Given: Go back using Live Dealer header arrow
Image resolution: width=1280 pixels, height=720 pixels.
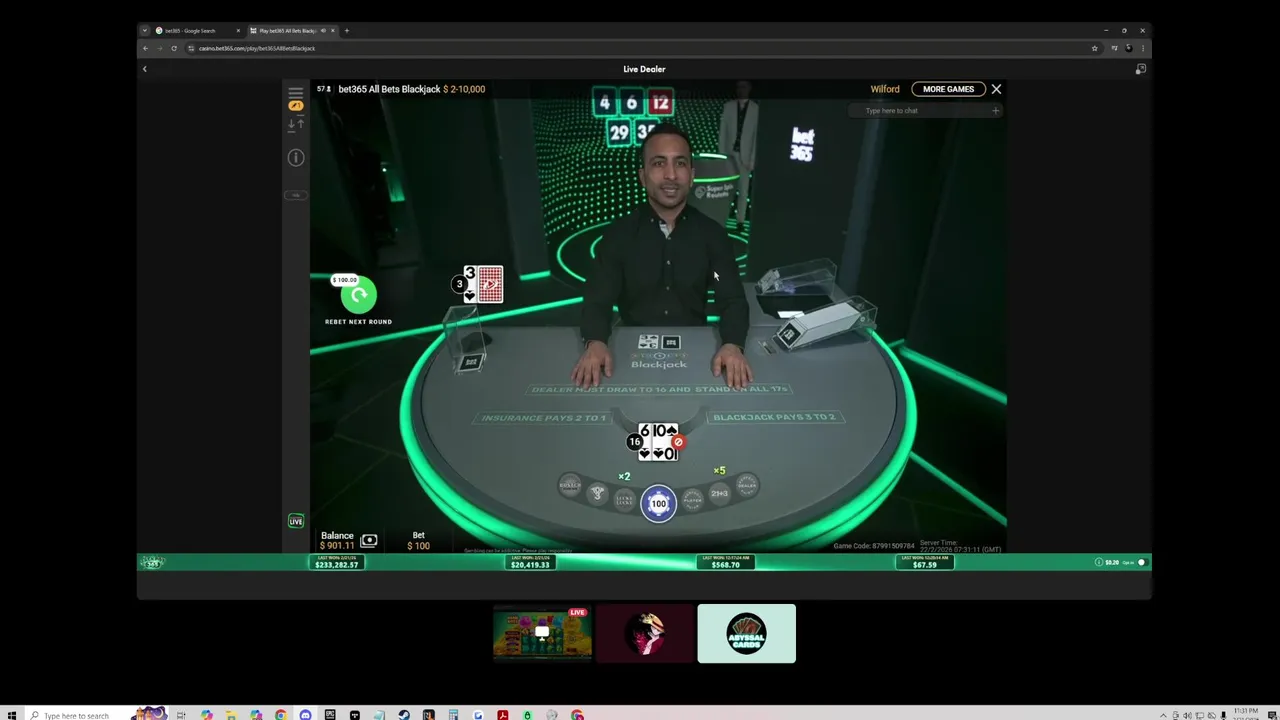Looking at the screenshot, I should [144, 69].
